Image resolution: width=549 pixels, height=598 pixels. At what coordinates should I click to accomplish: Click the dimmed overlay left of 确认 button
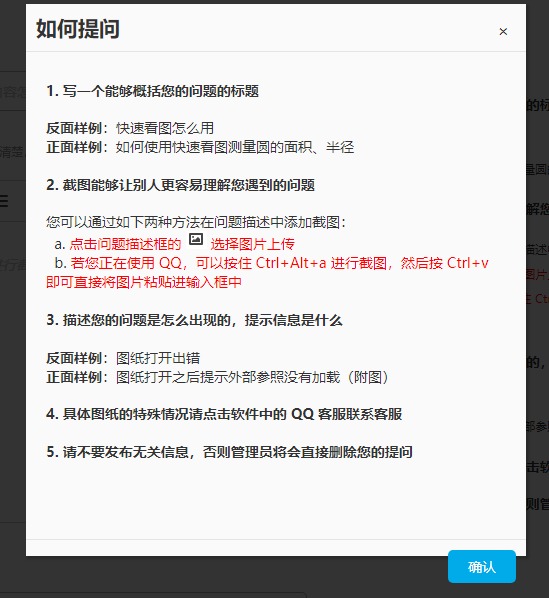coord(229,576)
